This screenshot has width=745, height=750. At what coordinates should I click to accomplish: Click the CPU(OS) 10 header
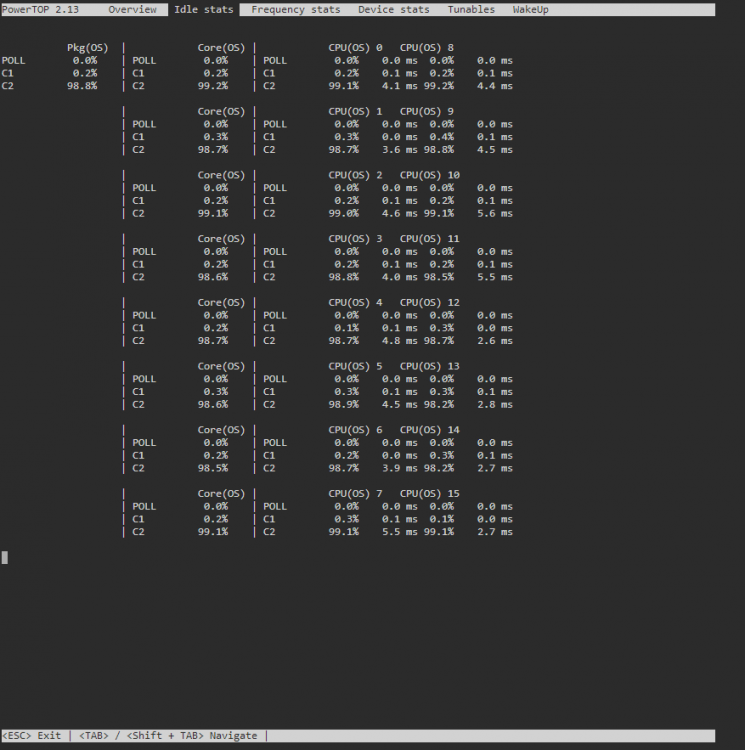429,175
